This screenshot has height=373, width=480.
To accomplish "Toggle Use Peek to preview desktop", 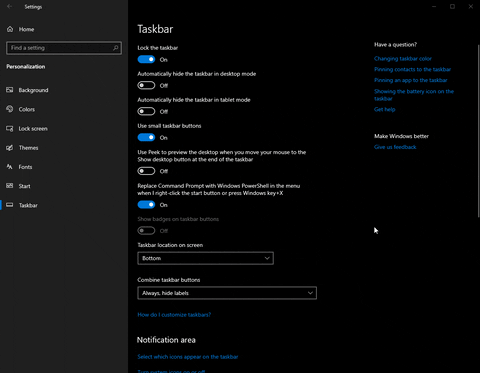I will (146, 171).
